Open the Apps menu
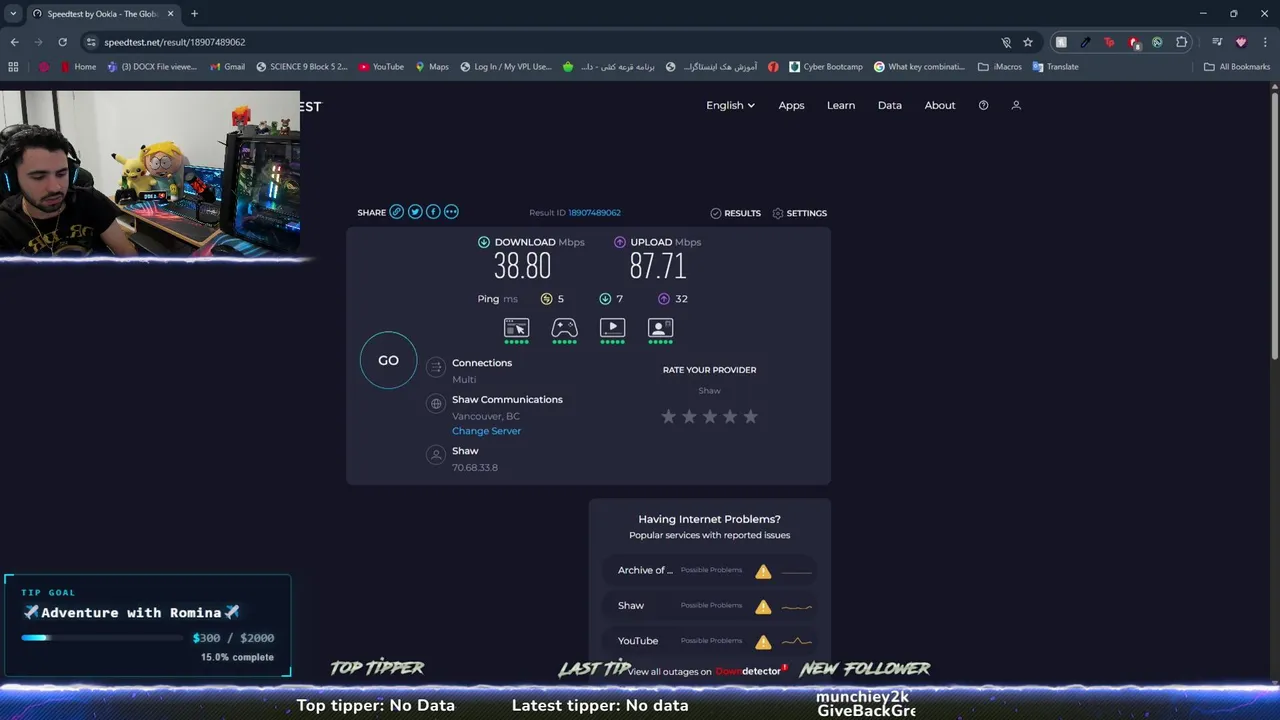The image size is (1280, 720). [x=791, y=105]
